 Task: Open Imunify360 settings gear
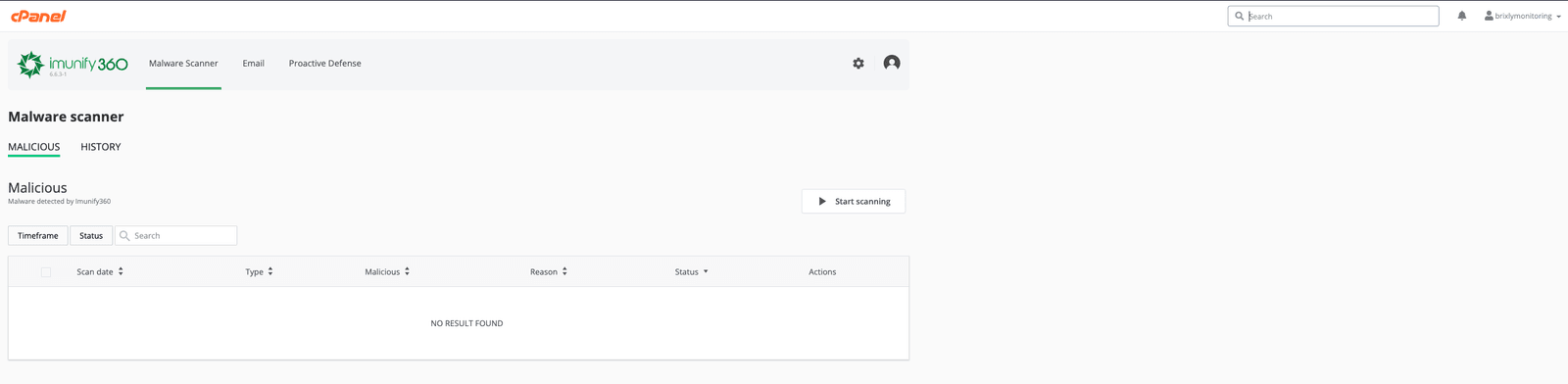pyautogui.click(x=858, y=64)
